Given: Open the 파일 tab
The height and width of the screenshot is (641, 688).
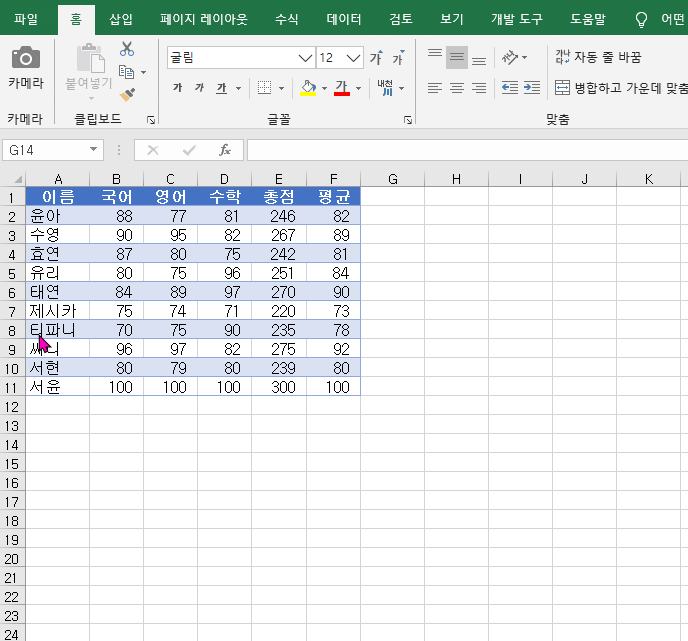Looking at the screenshot, I should click(x=25, y=19).
